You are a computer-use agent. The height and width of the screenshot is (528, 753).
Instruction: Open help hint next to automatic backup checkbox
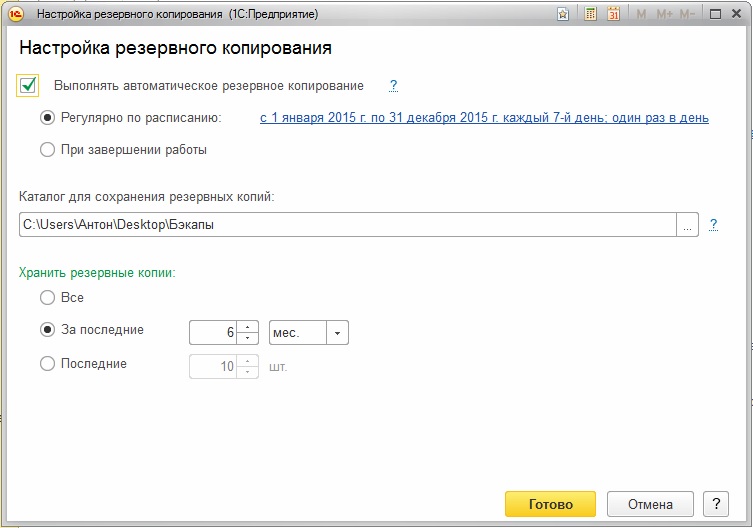[x=393, y=86]
